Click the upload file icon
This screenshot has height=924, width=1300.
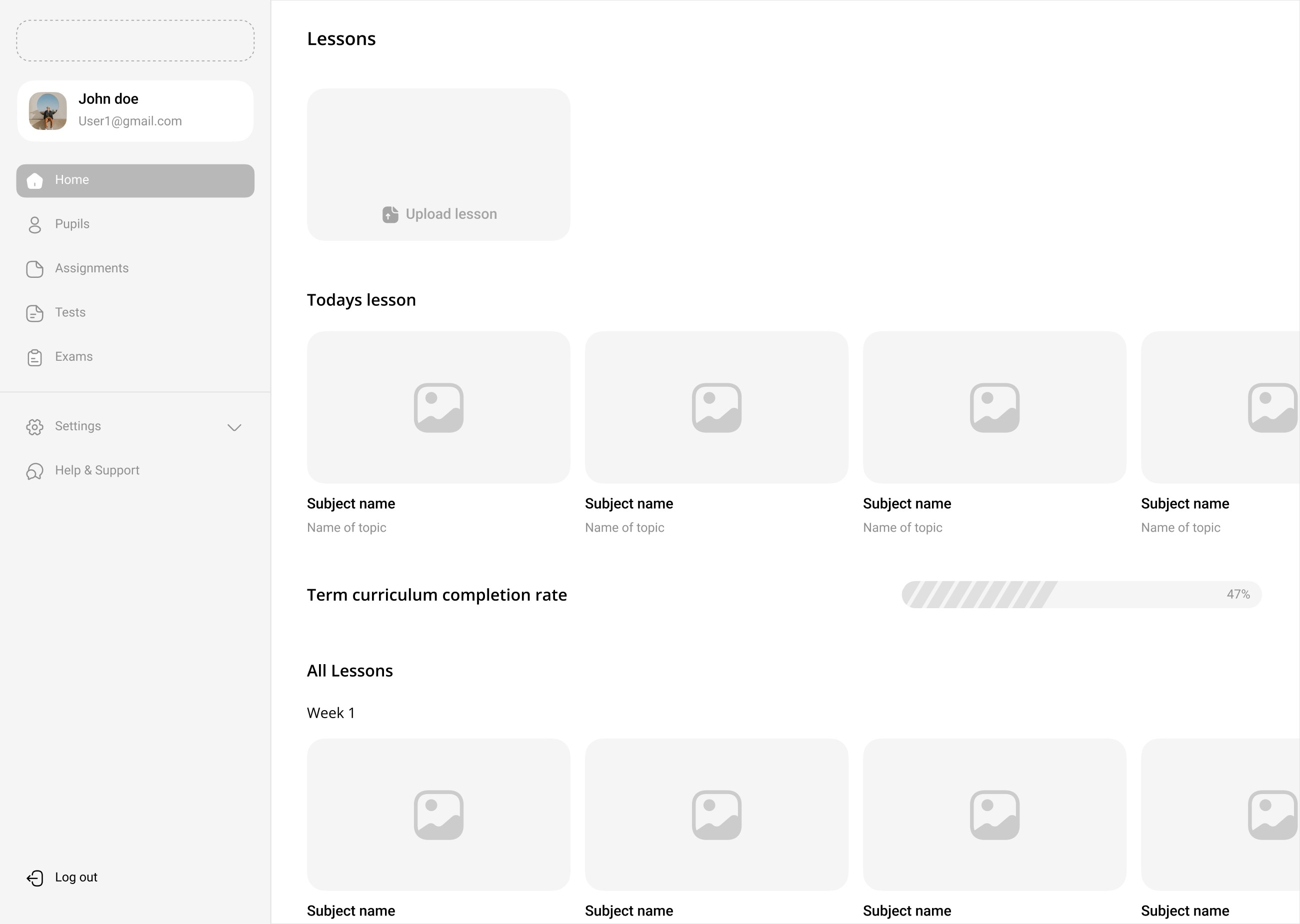pyautogui.click(x=390, y=214)
